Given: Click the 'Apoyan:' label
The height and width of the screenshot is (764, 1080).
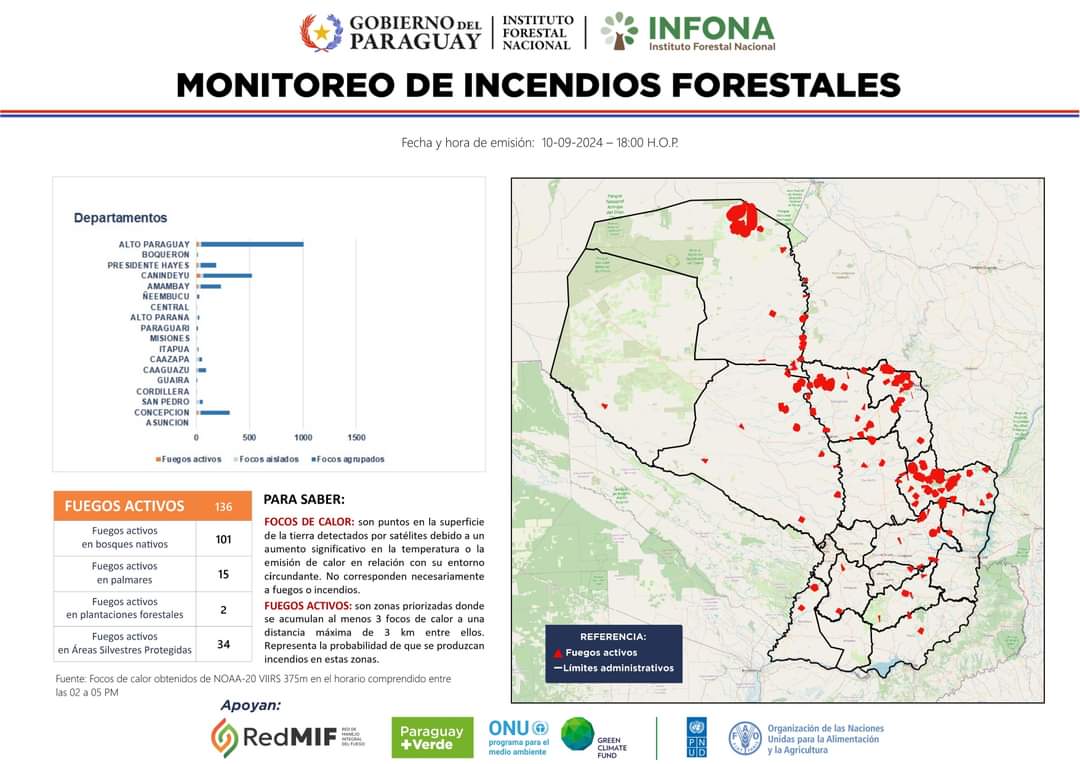Looking at the screenshot, I should click(x=251, y=705).
